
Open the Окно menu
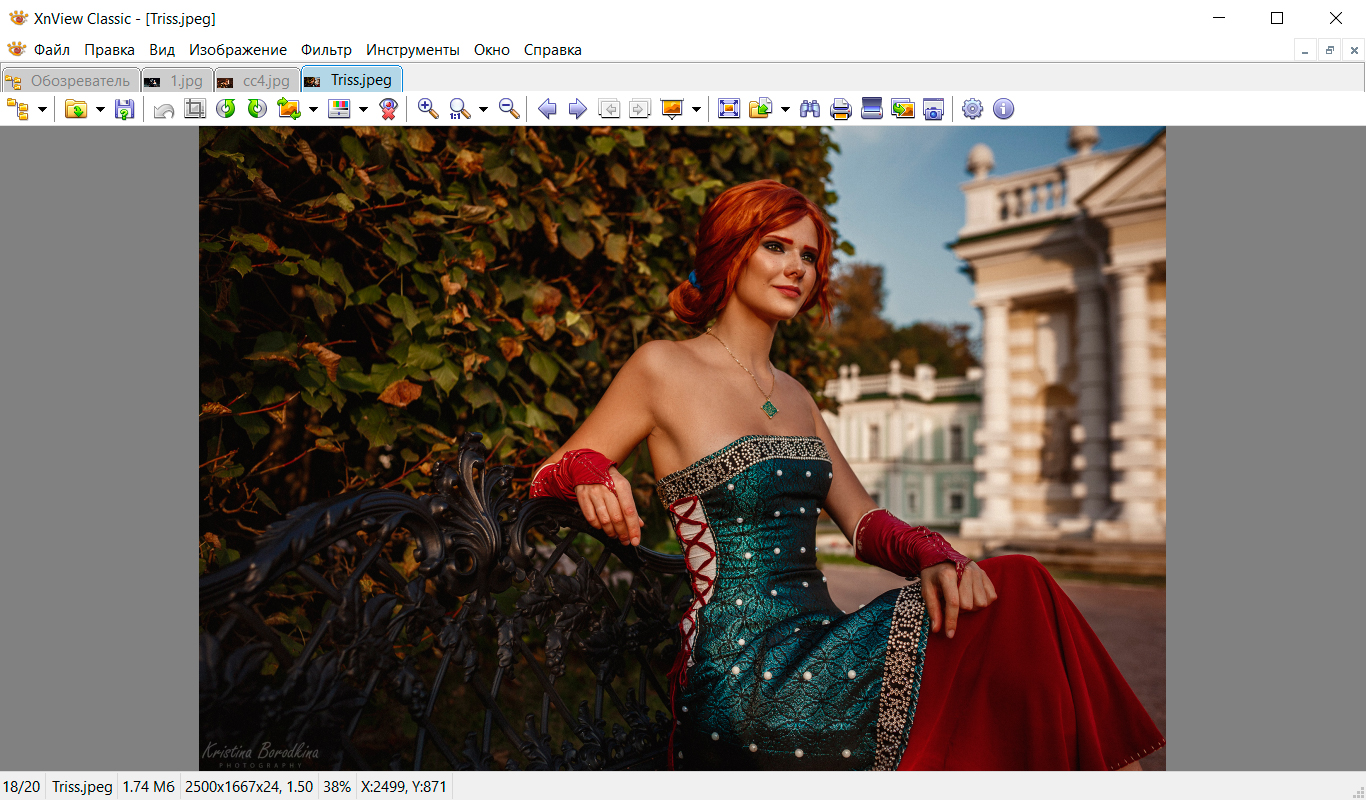(x=492, y=50)
